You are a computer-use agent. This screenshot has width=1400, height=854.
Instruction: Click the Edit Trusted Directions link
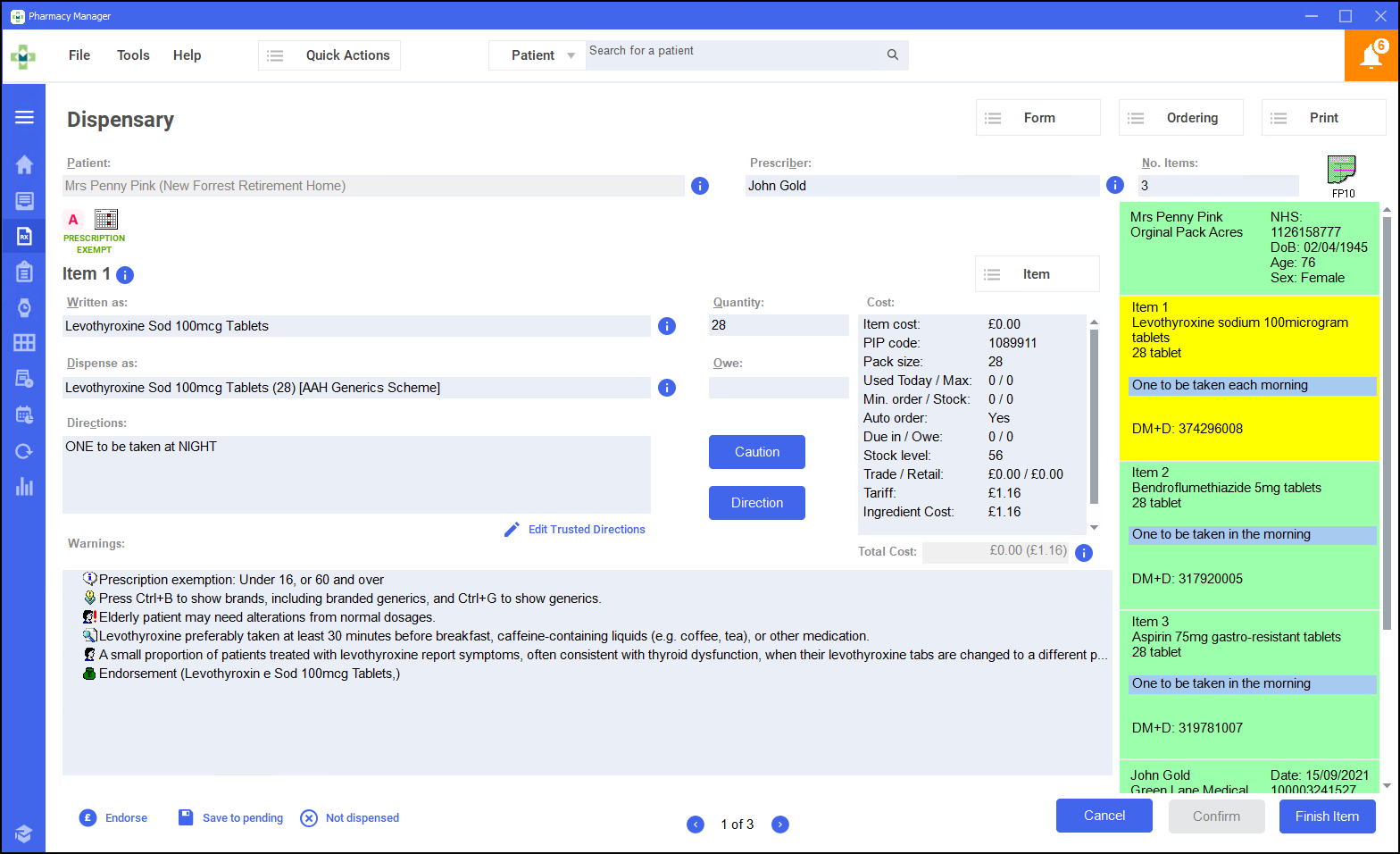coord(586,530)
